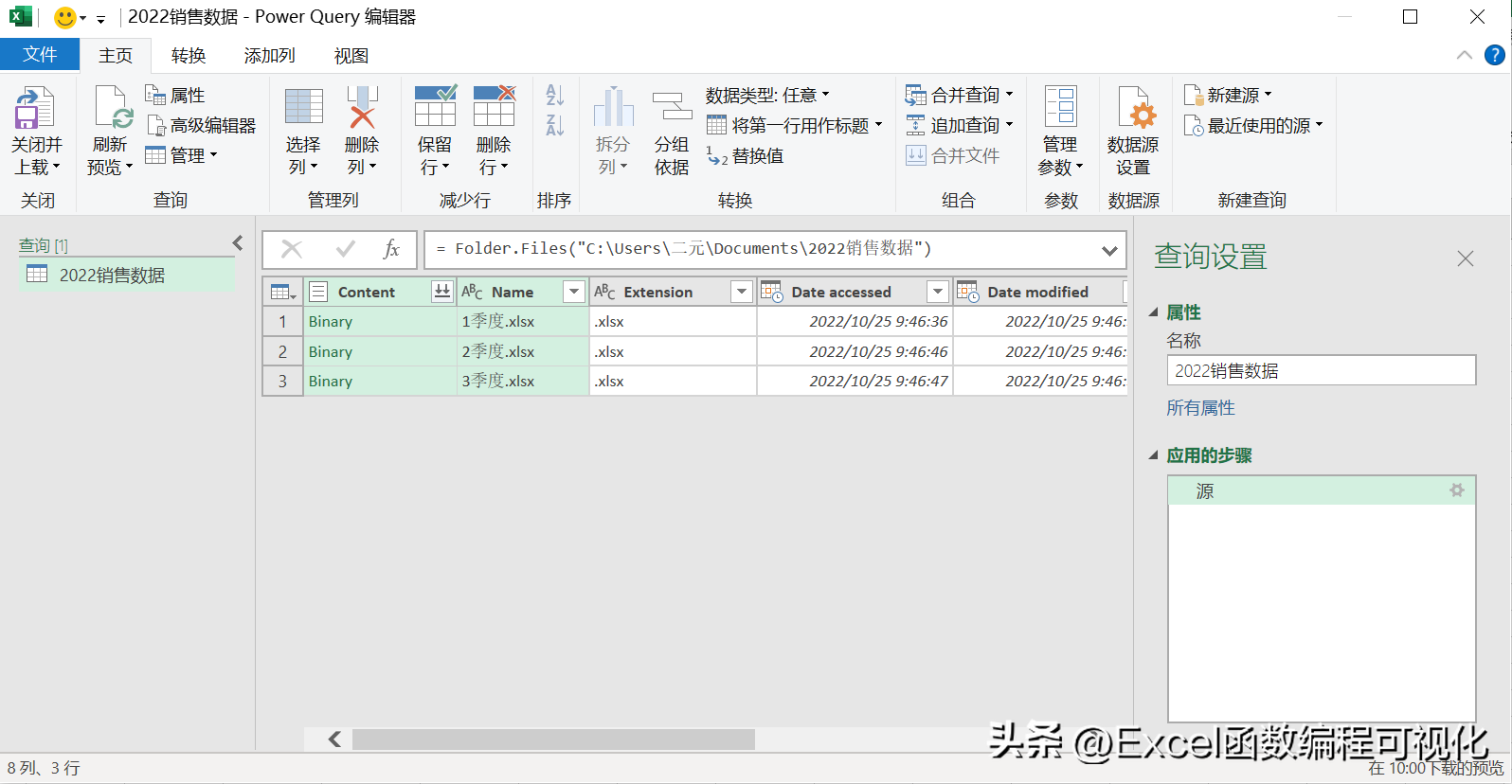Sort descending with the Z-A icon
Viewport: 1512px width, 784px height.
tap(555, 125)
